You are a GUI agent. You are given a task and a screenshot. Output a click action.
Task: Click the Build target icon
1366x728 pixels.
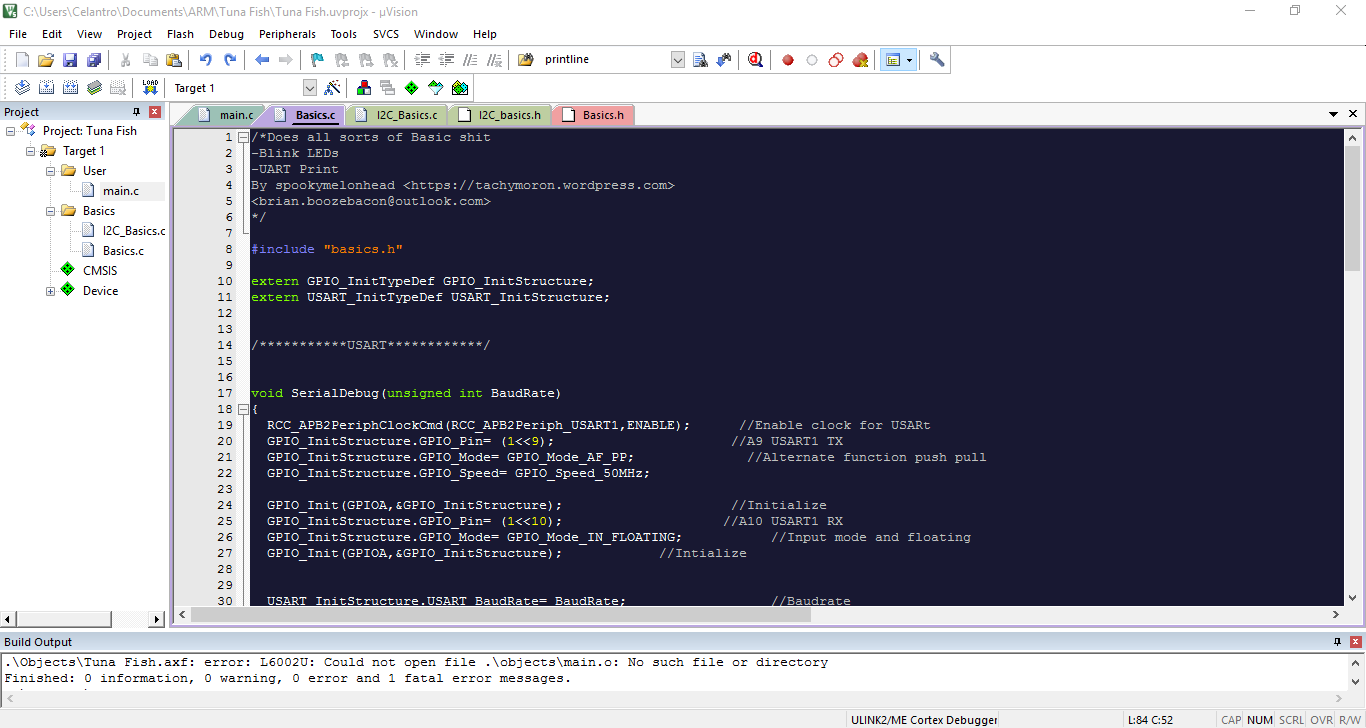coord(46,88)
